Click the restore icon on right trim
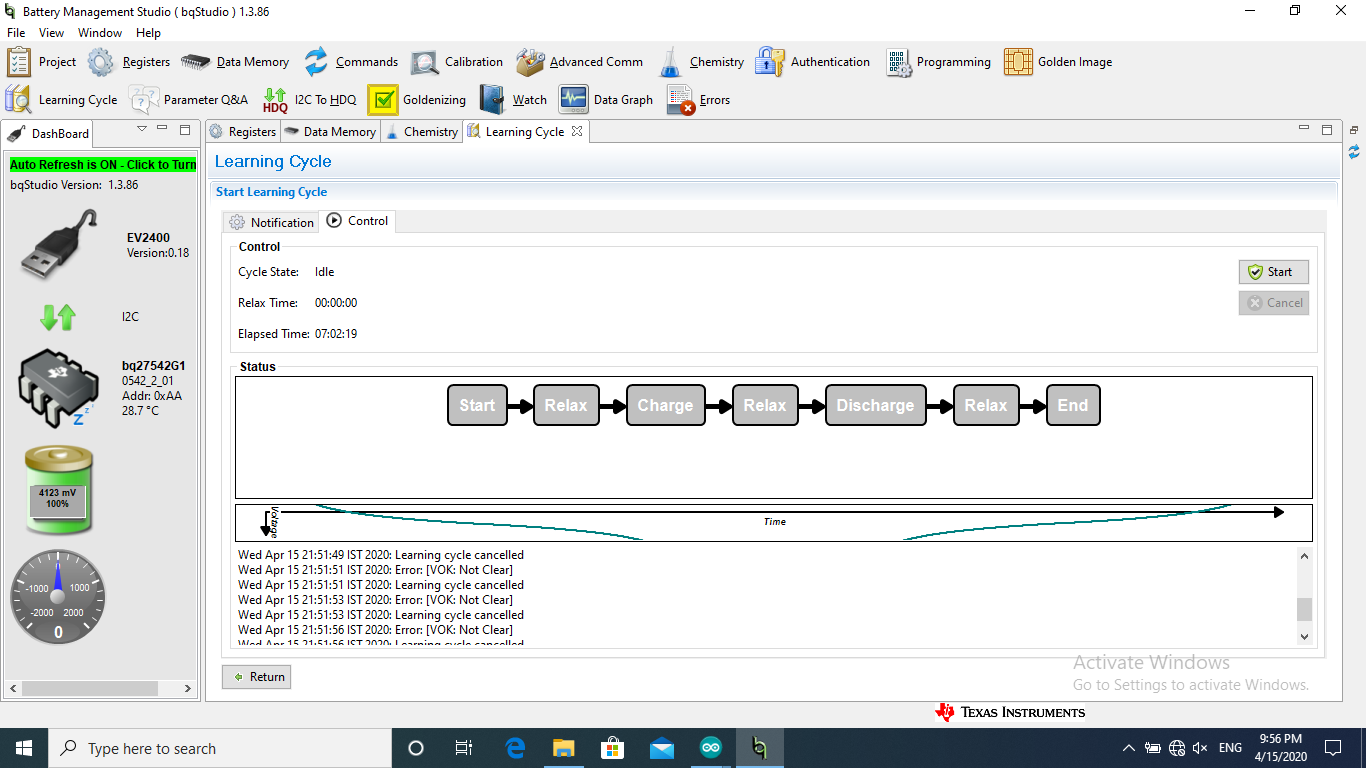 point(1354,130)
